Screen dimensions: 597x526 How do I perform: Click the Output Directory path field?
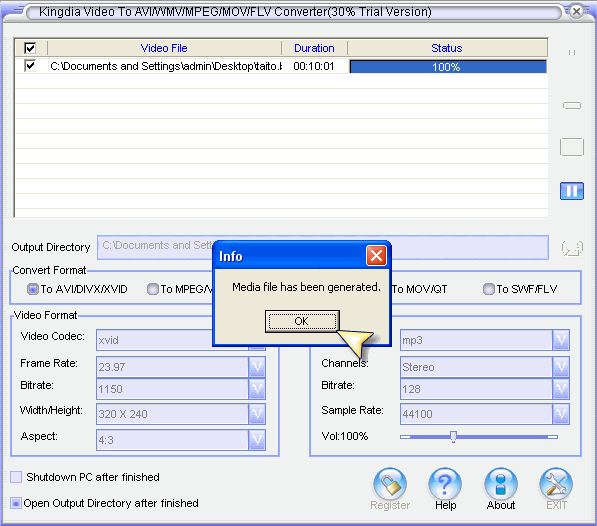(x=323, y=247)
